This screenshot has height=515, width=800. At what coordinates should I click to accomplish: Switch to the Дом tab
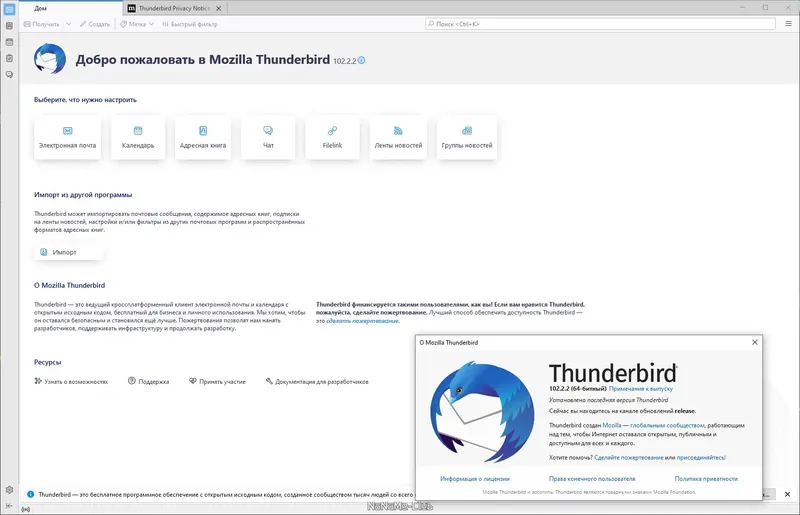point(70,8)
